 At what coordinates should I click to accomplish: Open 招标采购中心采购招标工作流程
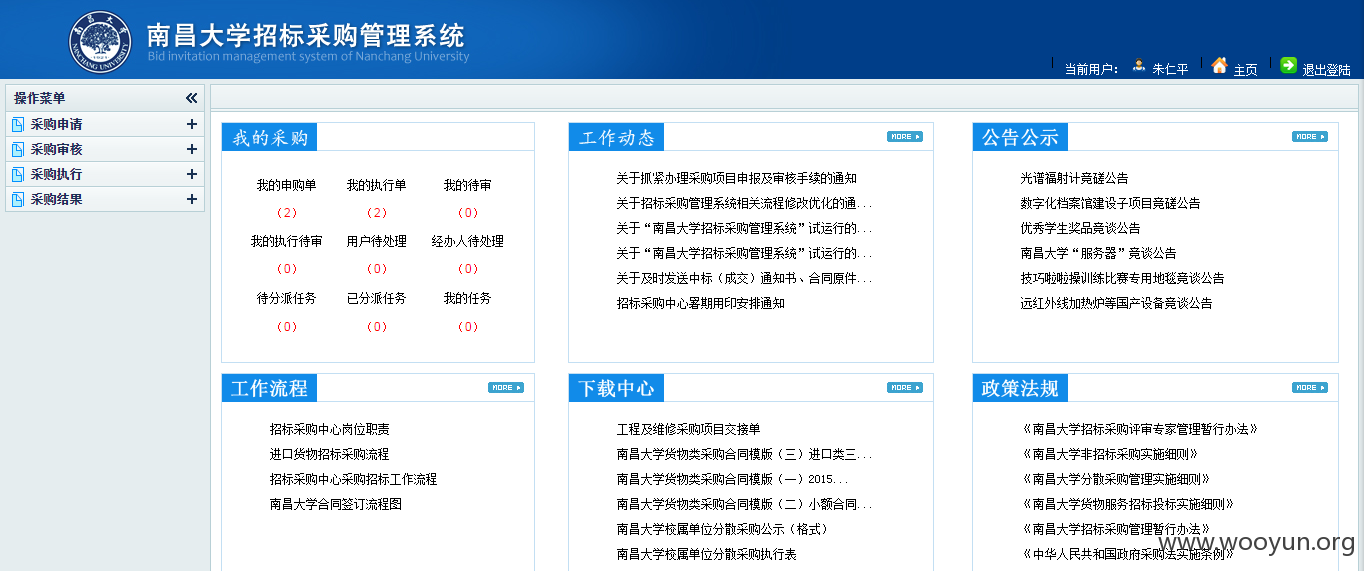(x=353, y=479)
